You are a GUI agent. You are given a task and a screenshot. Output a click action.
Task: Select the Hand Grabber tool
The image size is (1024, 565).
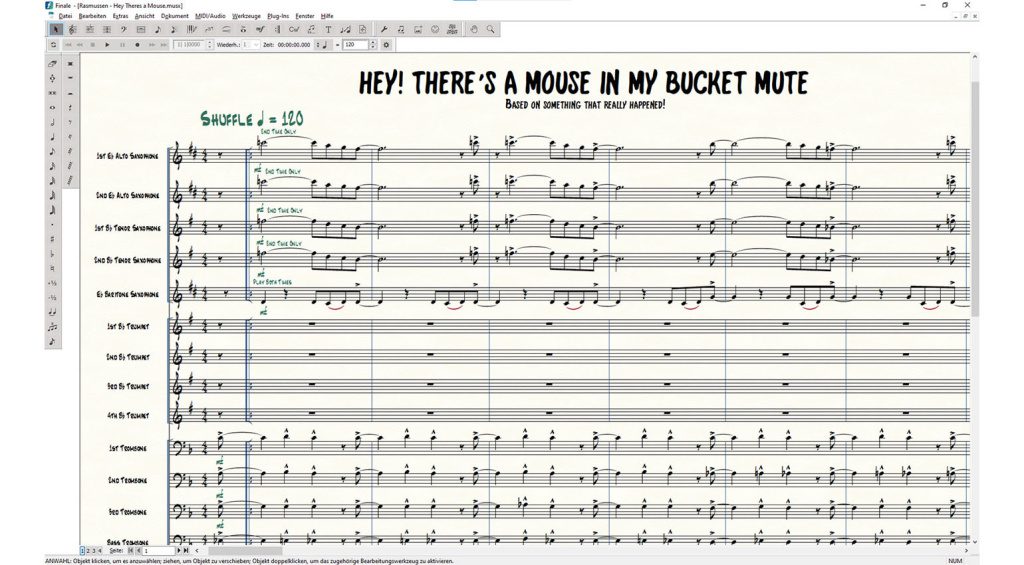473,29
